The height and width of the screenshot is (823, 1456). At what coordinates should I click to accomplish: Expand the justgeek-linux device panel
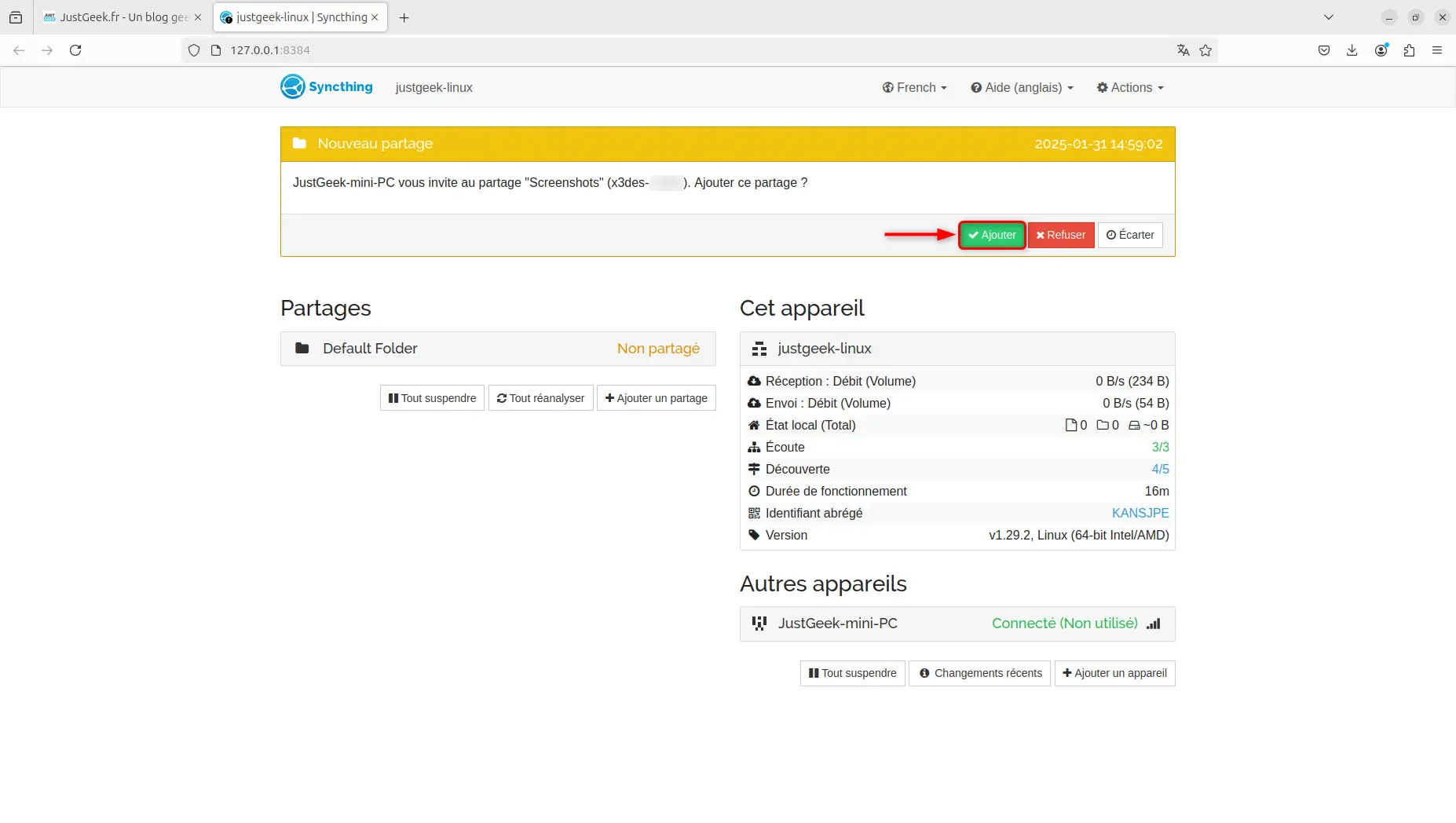coord(957,349)
